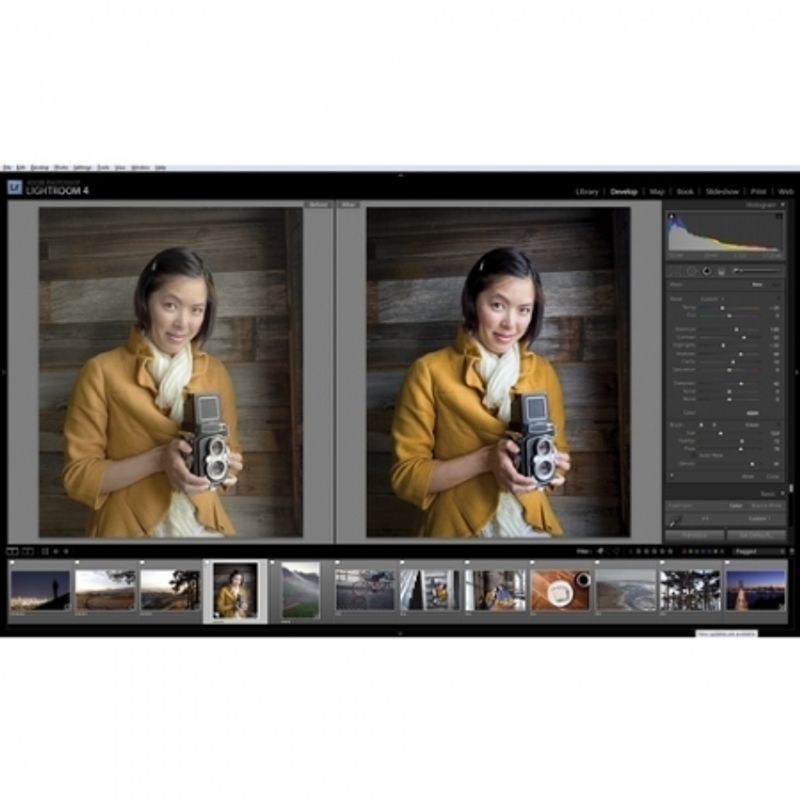This screenshot has height=800, width=800.
Task: Open Grid view from filmstrip toolbar icon
Action: point(45,551)
